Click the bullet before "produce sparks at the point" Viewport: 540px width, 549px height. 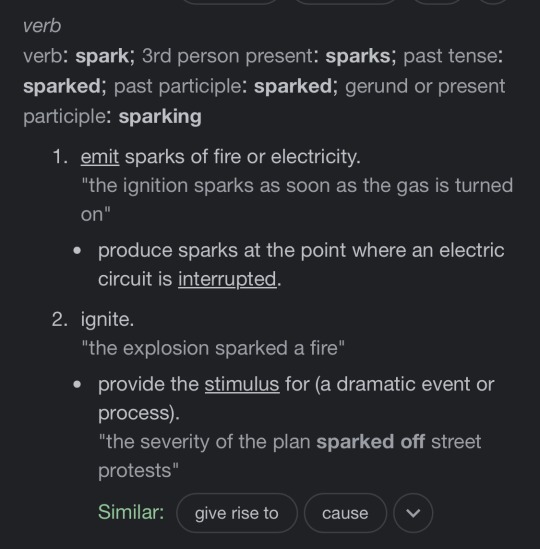coord(77,251)
